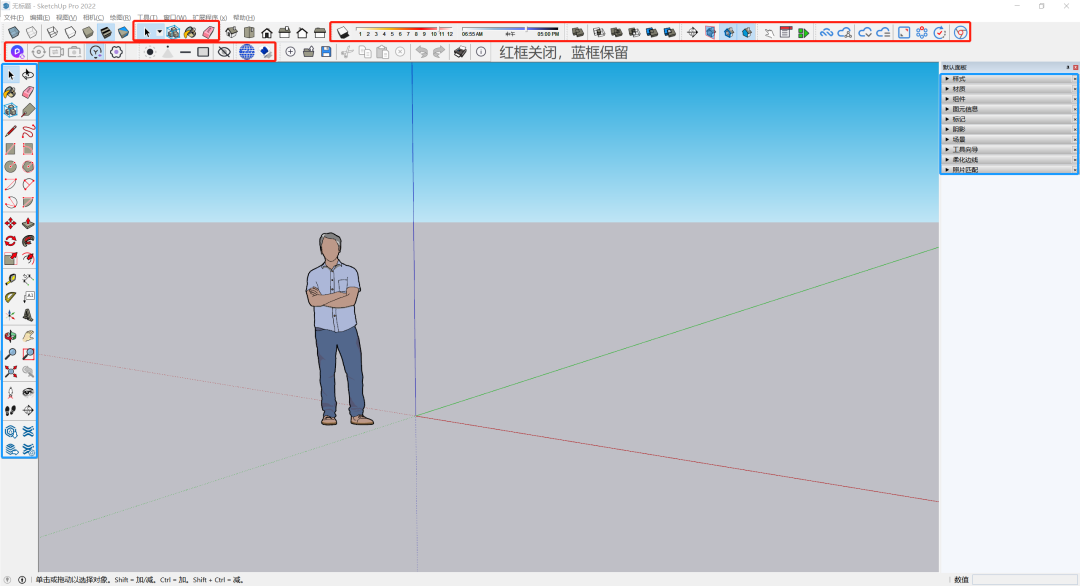
Task: Choose the 3D Text tool
Action: pos(28,315)
